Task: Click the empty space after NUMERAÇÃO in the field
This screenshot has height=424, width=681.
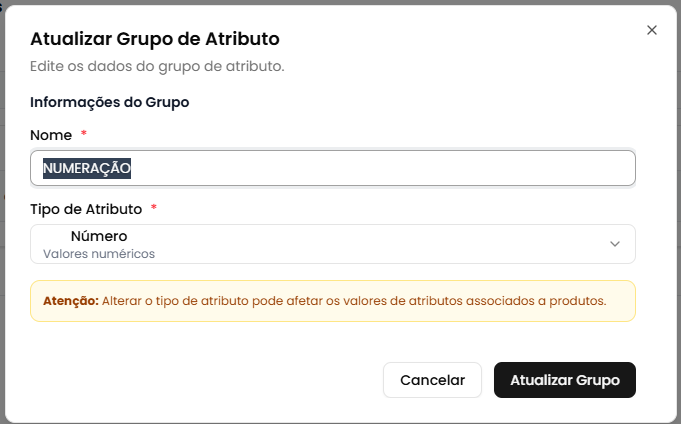Action: coord(400,168)
